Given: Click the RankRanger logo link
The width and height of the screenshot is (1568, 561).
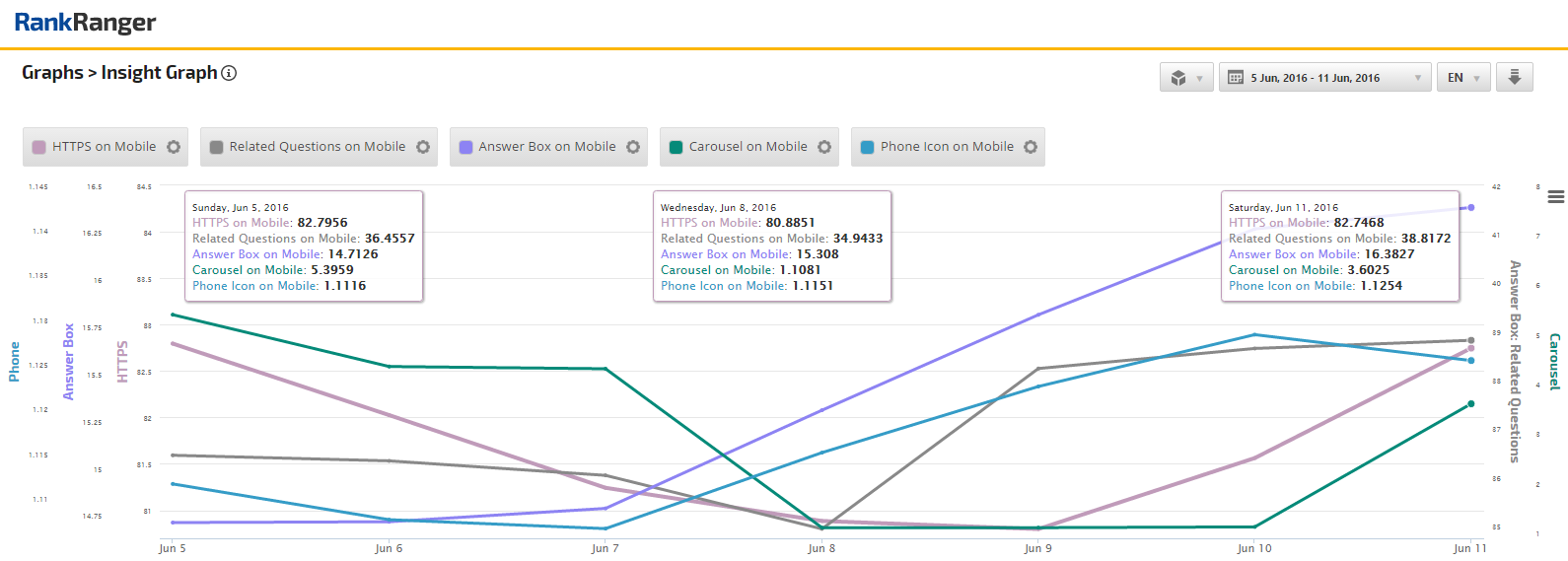Looking at the screenshot, I should tap(85, 23).
